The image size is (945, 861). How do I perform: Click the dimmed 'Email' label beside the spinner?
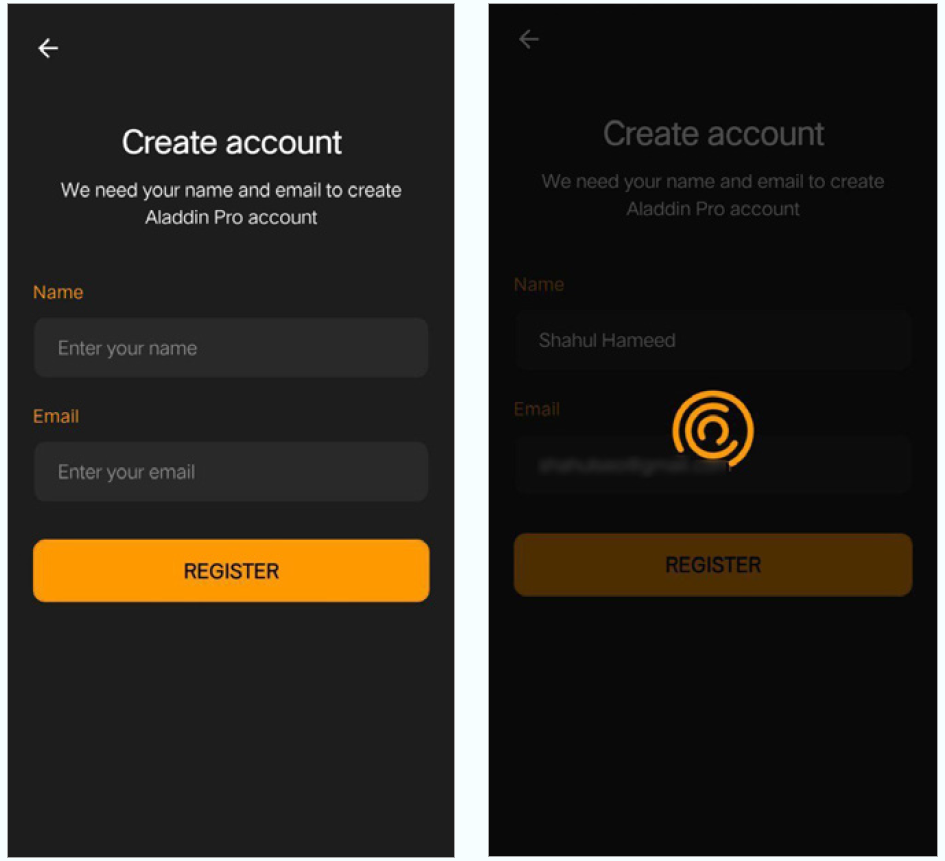point(536,410)
